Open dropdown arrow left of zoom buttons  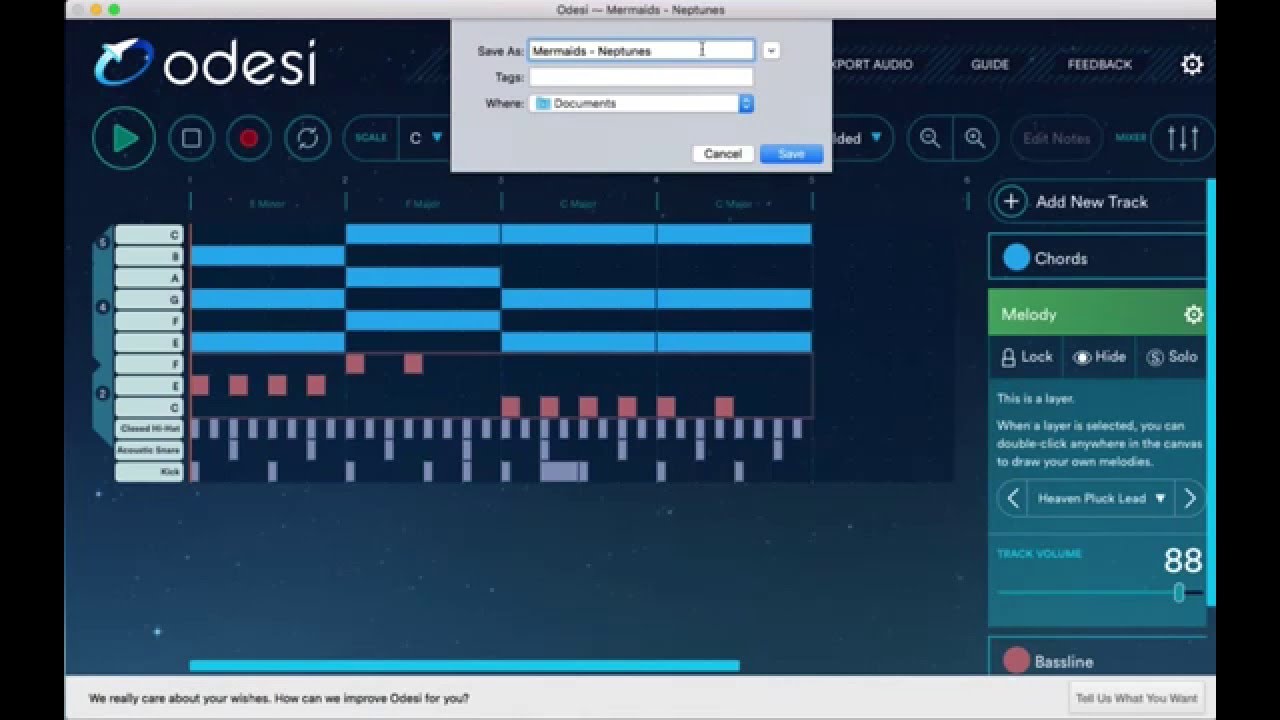click(x=876, y=138)
